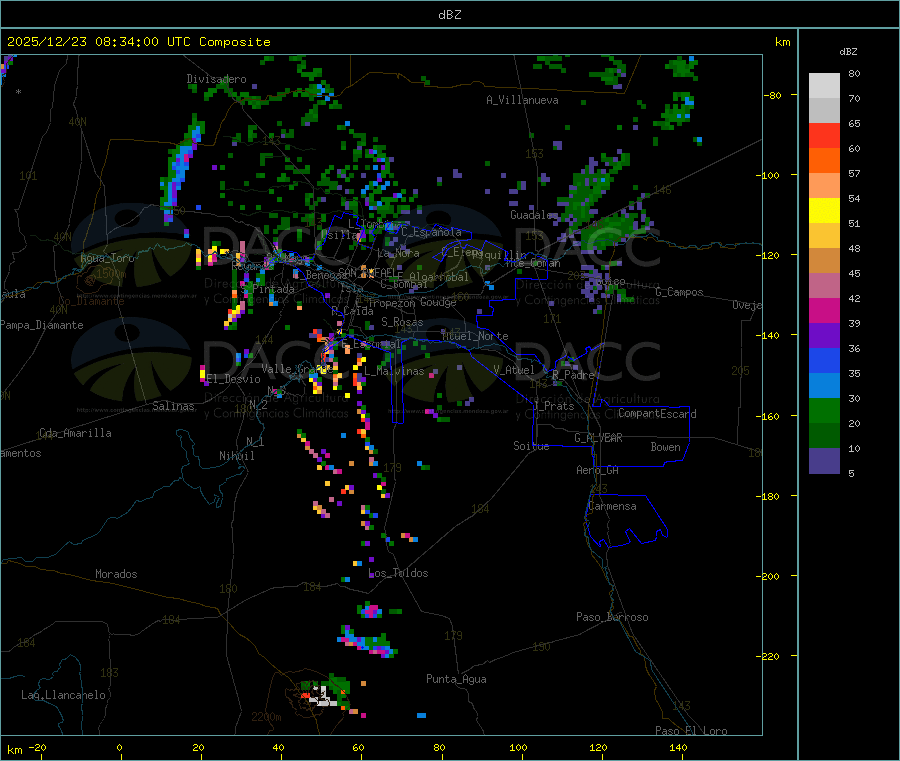Click the white high-reflectivity storm cell core
Viewport: 900px width, 761px height.
coord(323,696)
